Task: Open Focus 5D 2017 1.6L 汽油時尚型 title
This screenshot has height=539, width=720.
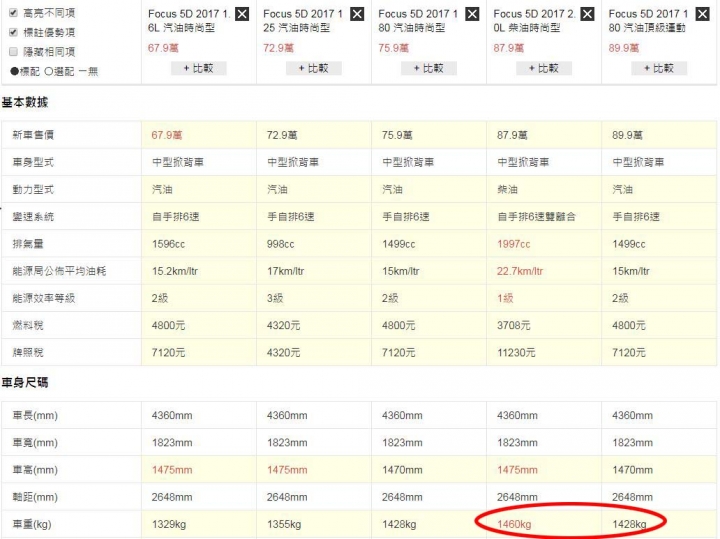Action: [189, 21]
